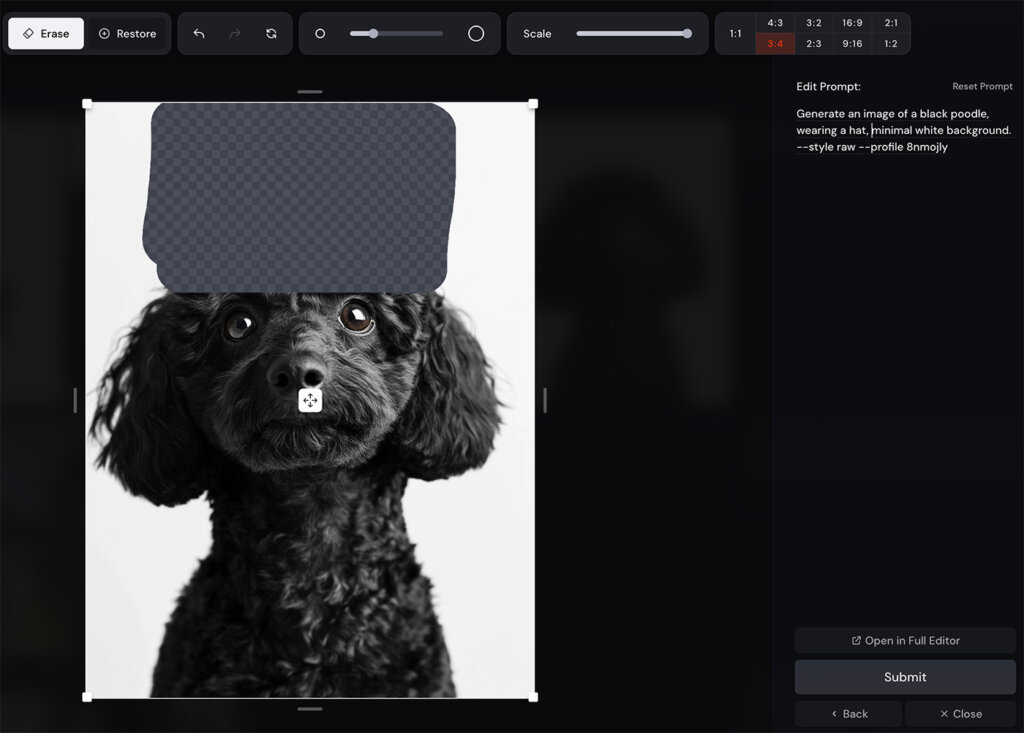Image resolution: width=1024 pixels, height=733 pixels.
Task: Click the bottom-right corner crop handle
Action: (532, 697)
